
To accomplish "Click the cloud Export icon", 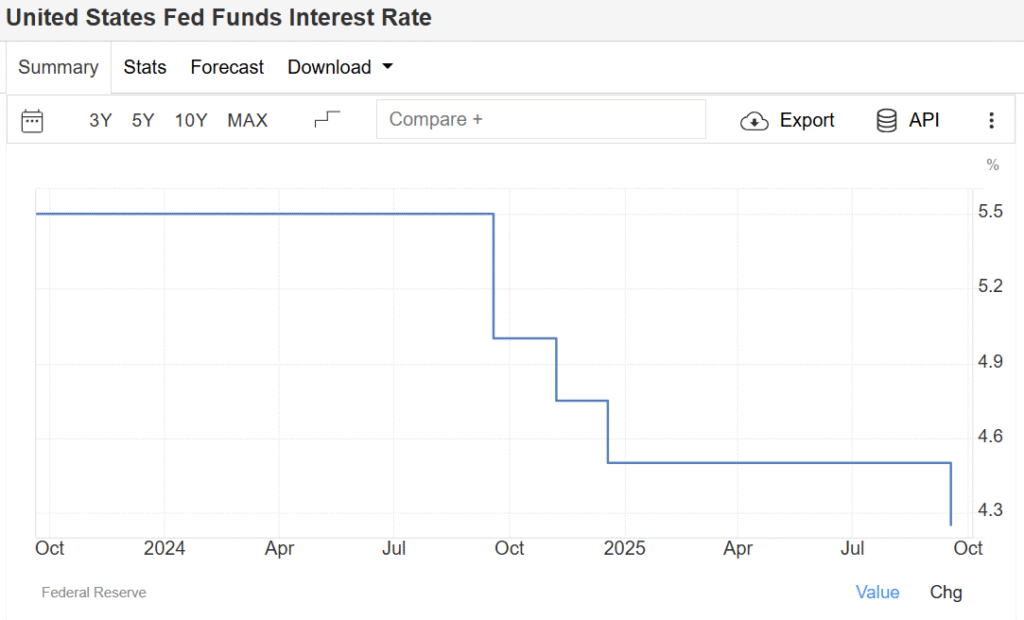I will [754, 121].
